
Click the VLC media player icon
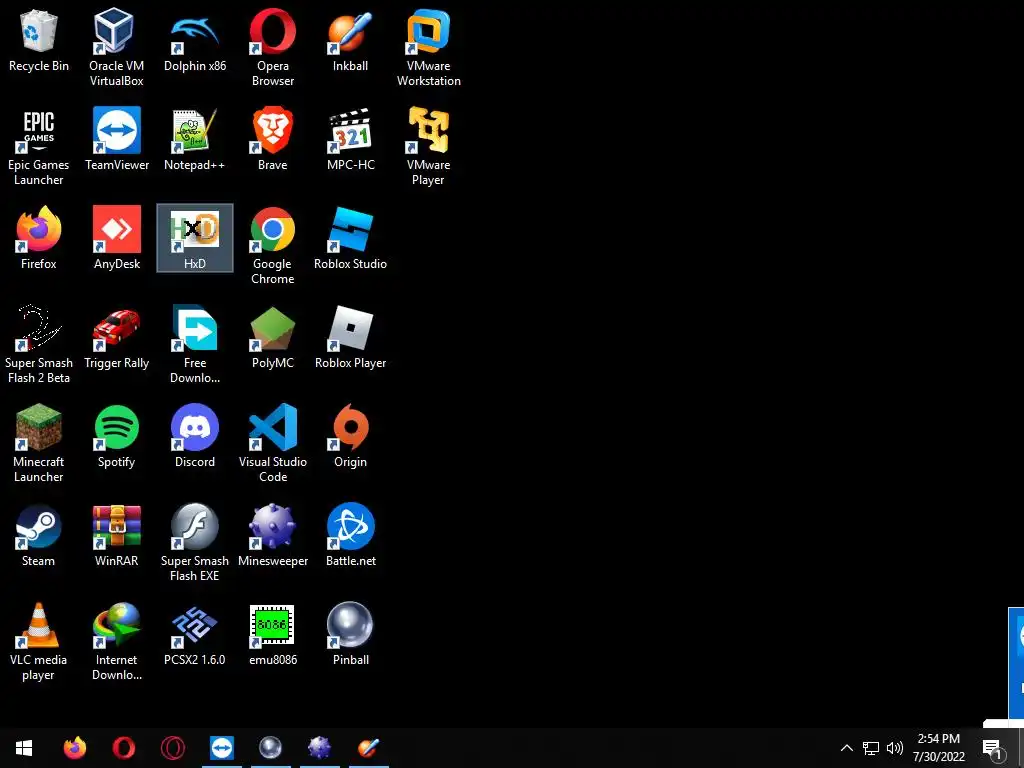[39, 642]
